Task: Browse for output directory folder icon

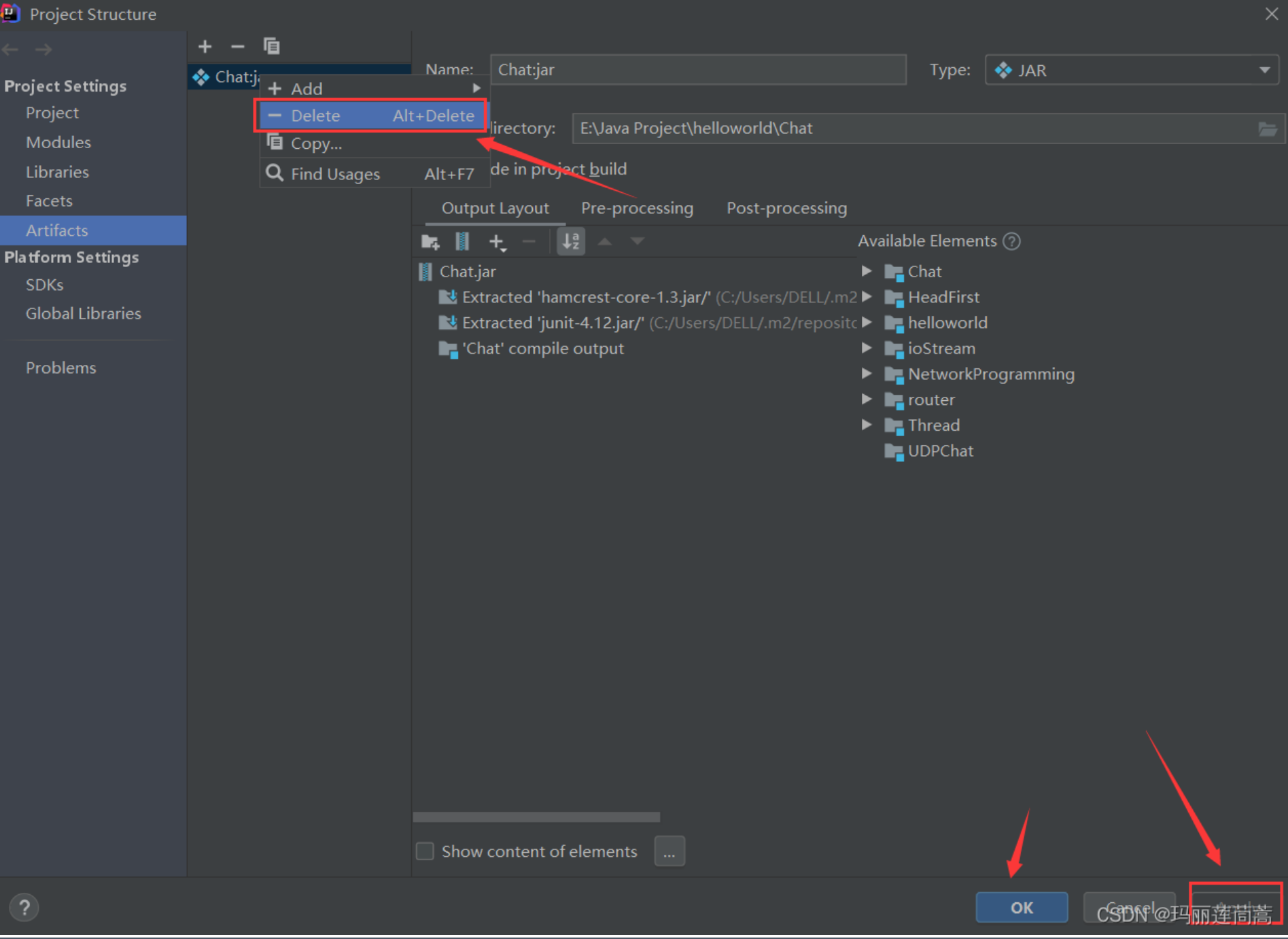Action: click(1268, 128)
